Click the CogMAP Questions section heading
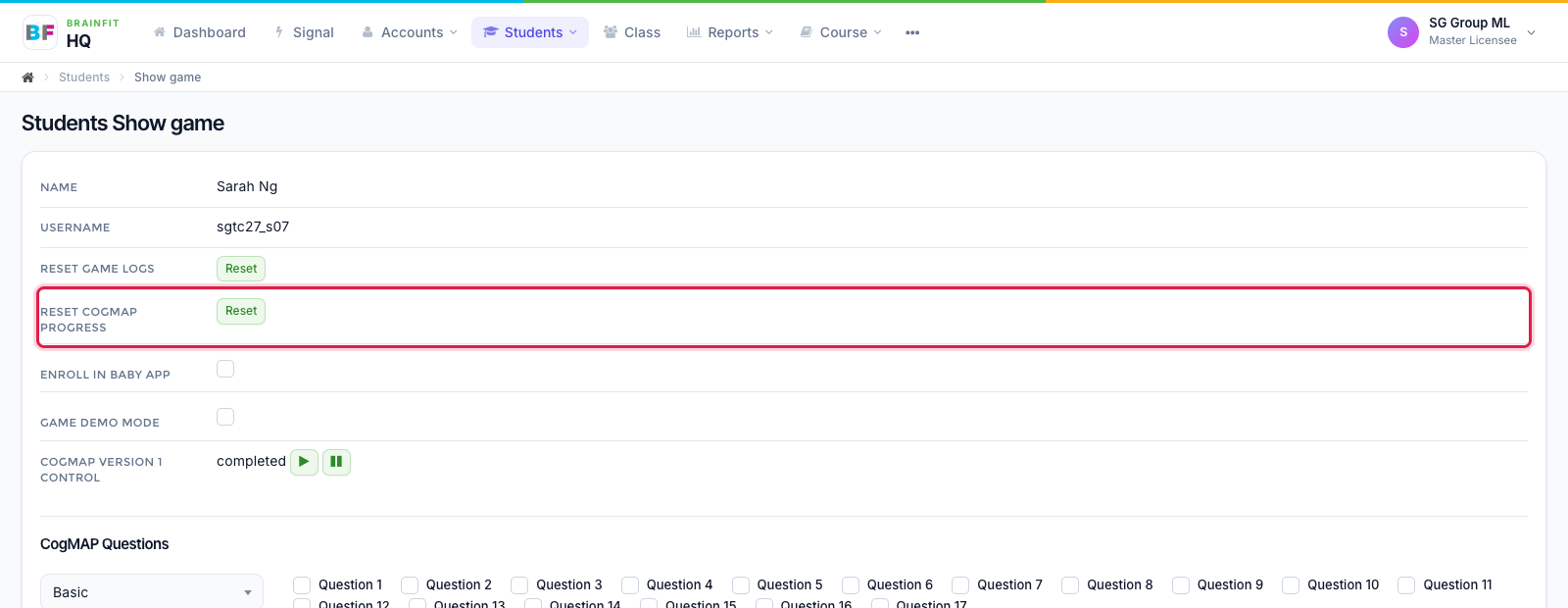The height and width of the screenshot is (608, 1568). tap(105, 544)
